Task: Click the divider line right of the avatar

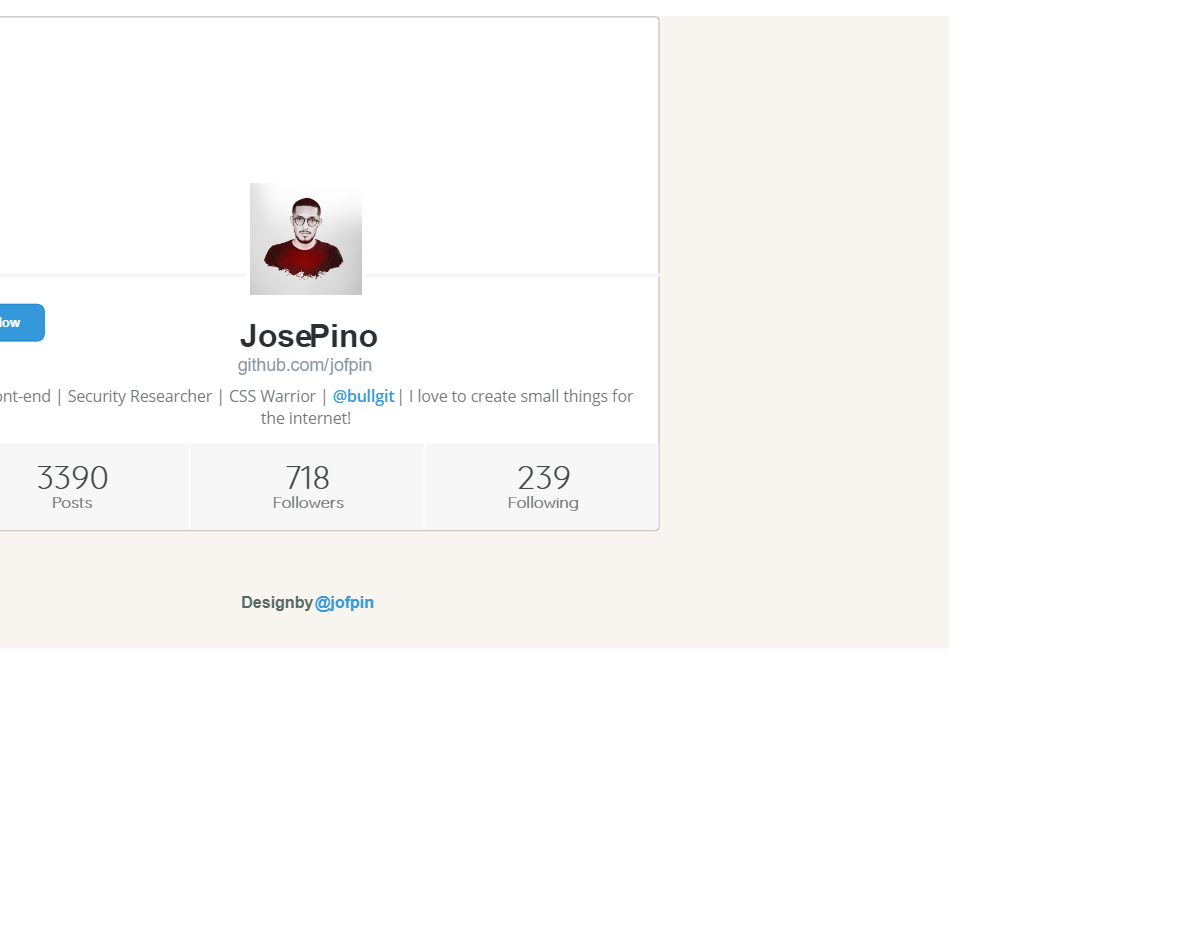Action: pyautogui.click(x=512, y=274)
